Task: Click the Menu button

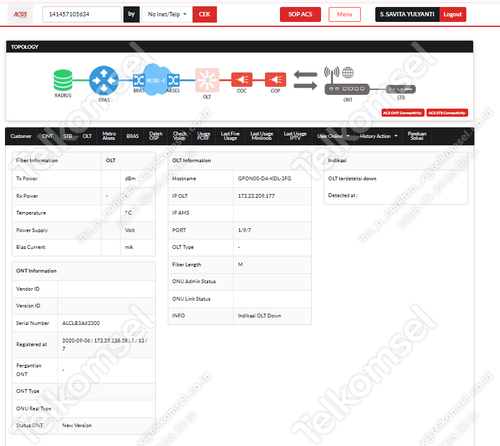Action: tap(344, 14)
